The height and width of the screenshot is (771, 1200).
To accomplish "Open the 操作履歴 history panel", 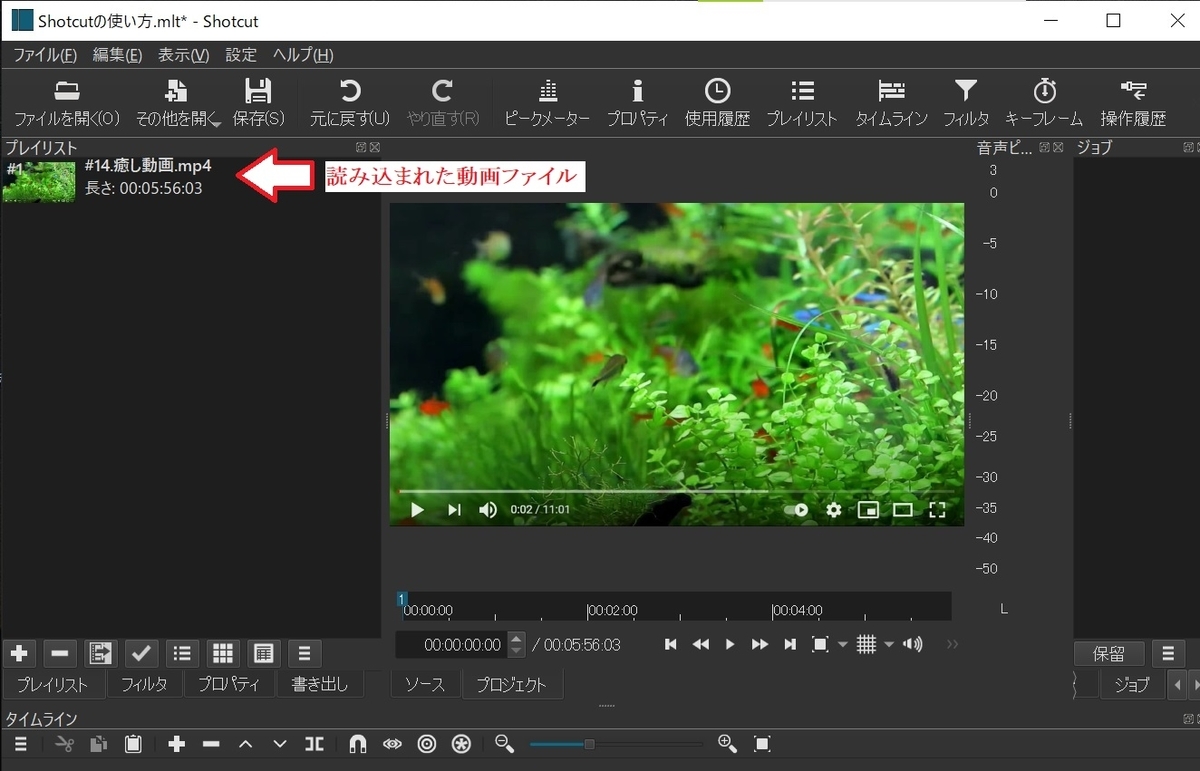I will click(1133, 103).
